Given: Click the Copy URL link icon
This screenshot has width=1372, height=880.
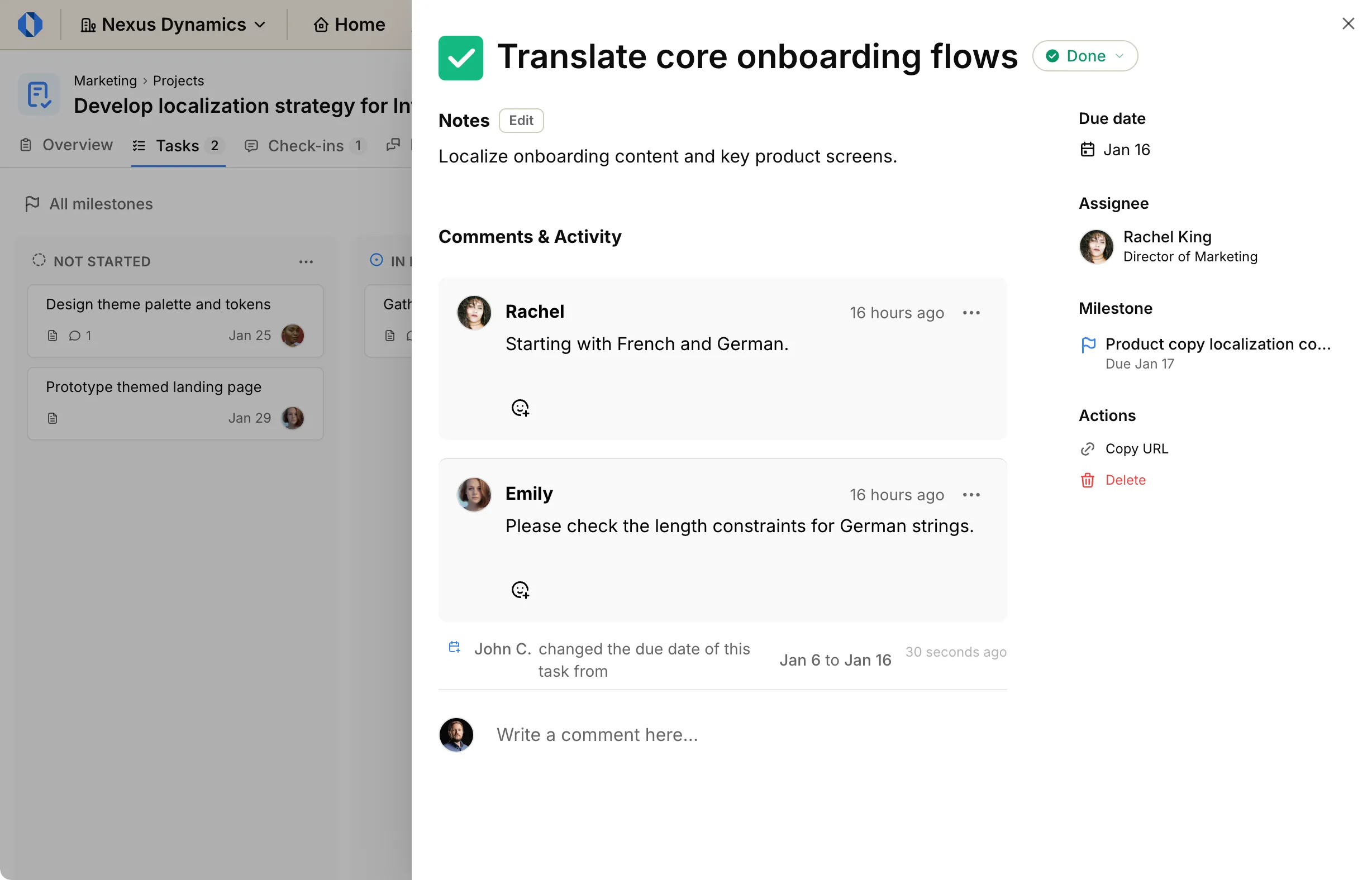Looking at the screenshot, I should point(1088,448).
